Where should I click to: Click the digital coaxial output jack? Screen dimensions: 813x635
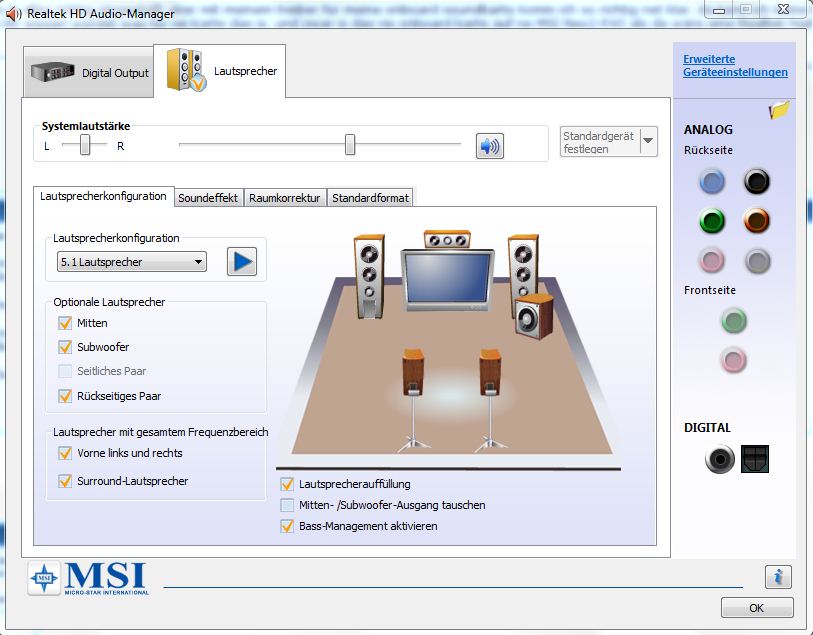[x=720, y=459]
